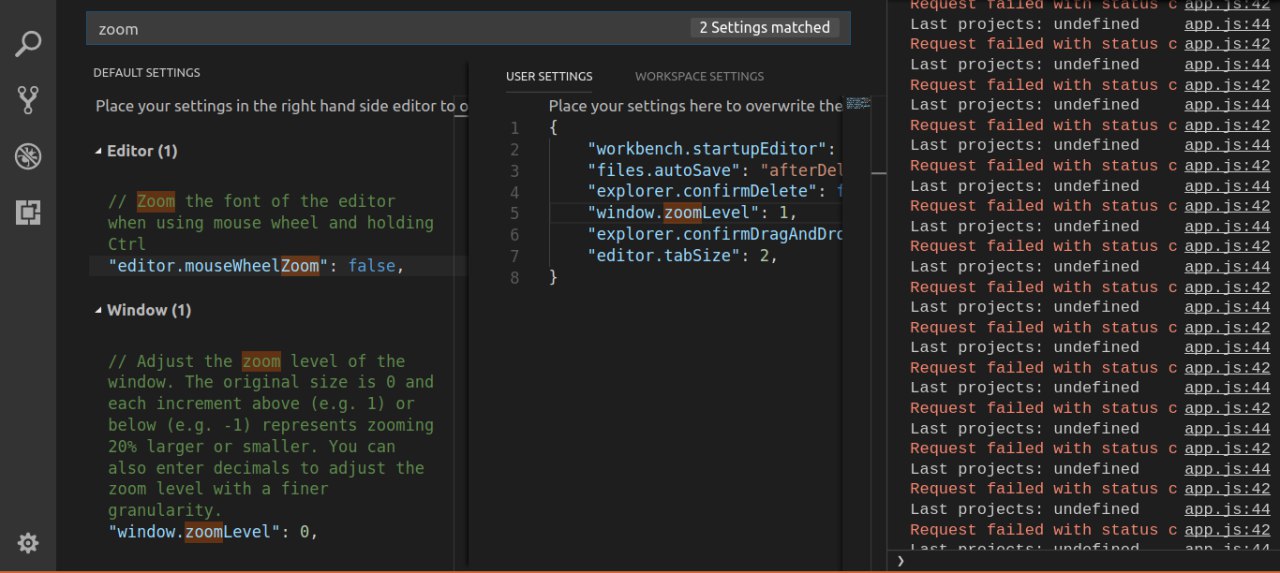Image resolution: width=1280 pixels, height=573 pixels.
Task: Click the minimap in User Settings editor
Action: click(858, 103)
